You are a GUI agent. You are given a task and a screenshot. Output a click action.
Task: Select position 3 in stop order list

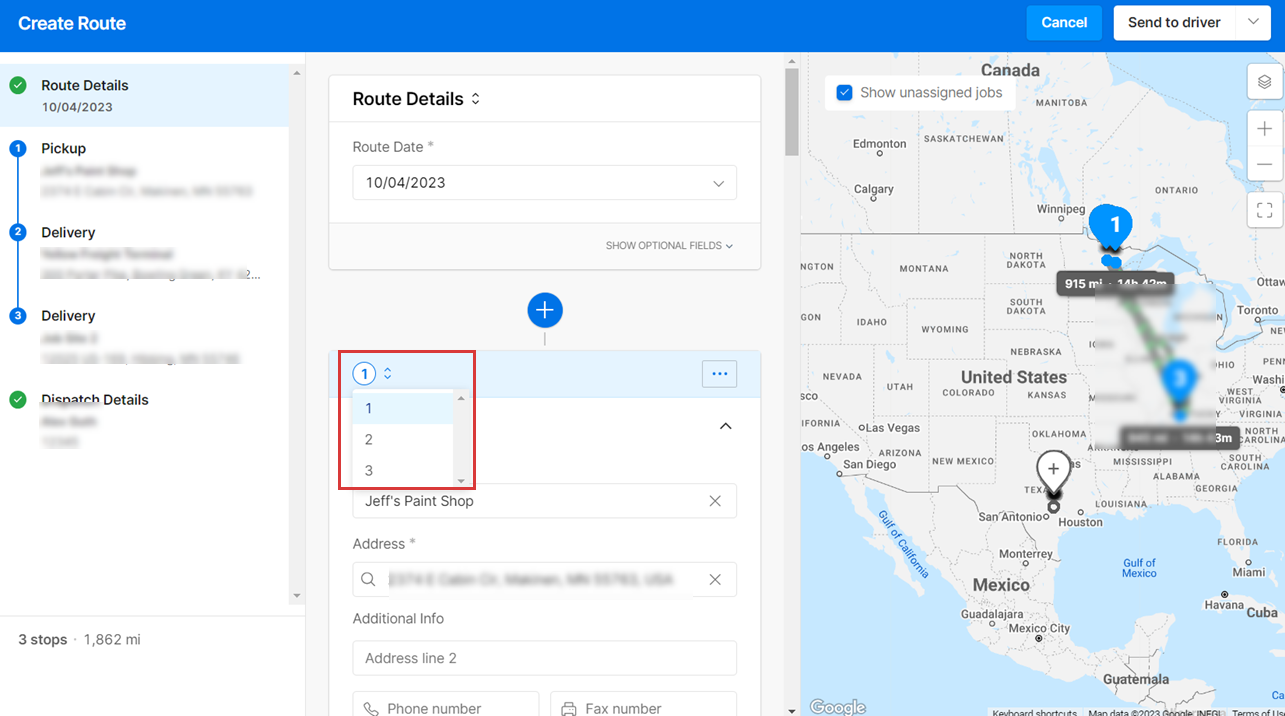coord(369,471)
